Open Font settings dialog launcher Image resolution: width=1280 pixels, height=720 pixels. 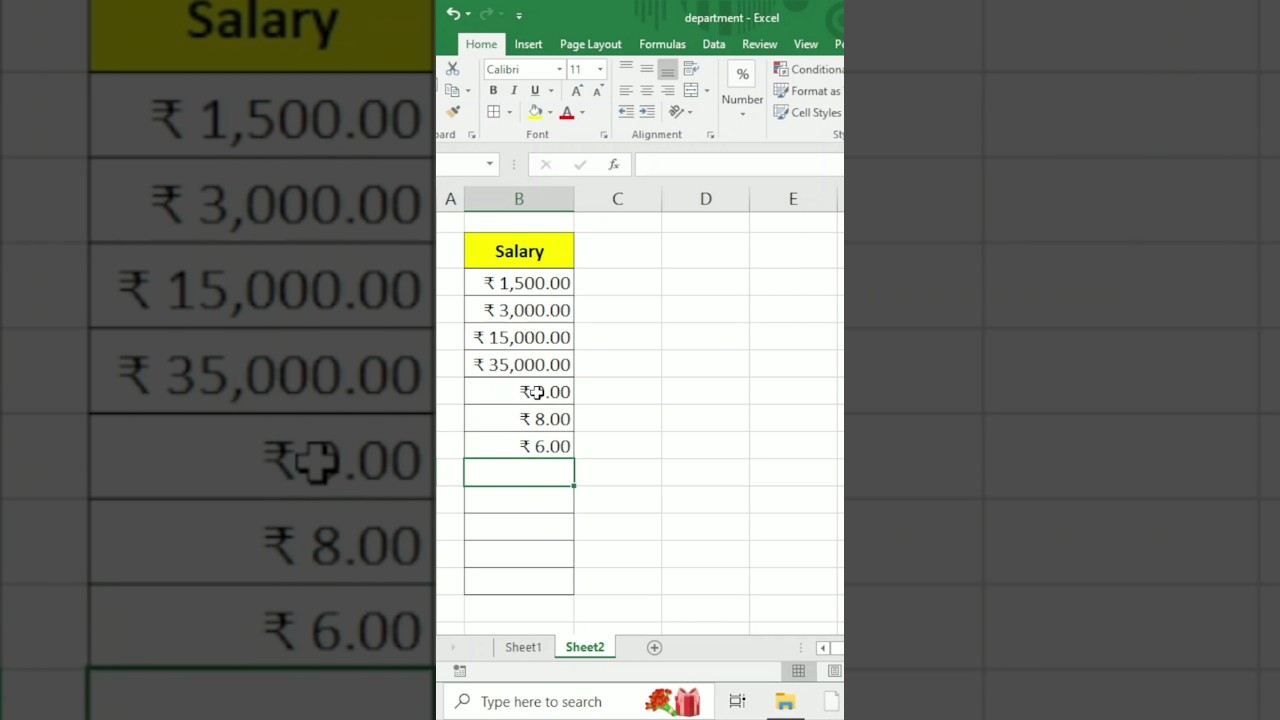[x=604, y=135]
